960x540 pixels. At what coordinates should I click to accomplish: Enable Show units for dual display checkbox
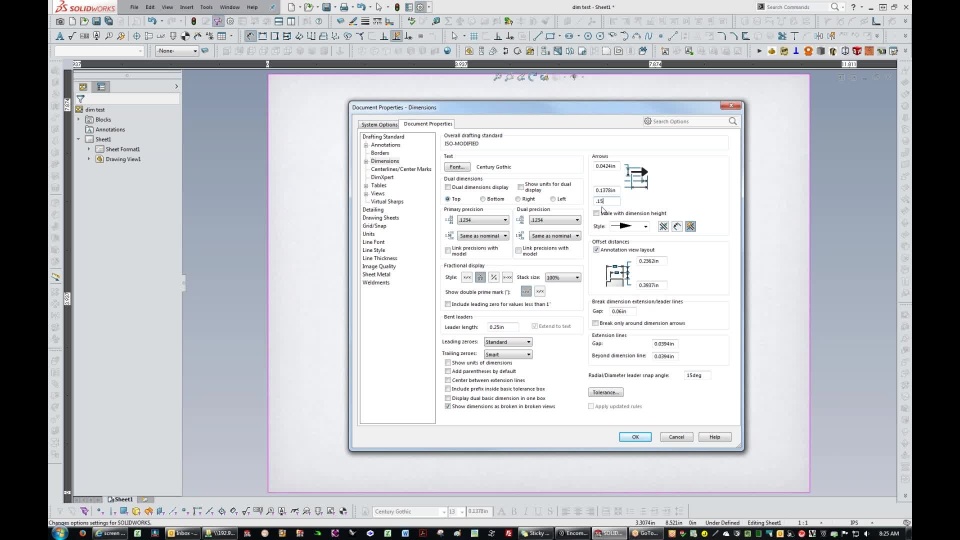click(520, 187)
